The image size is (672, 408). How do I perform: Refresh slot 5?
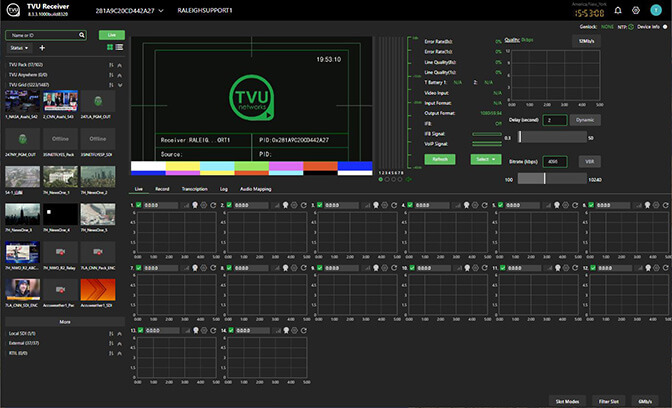pyautogui.click(x=575, y=205)
